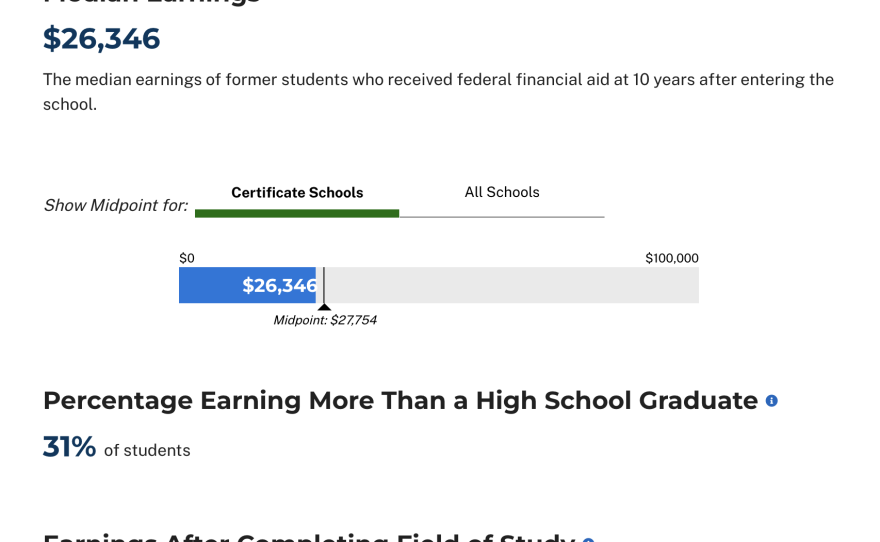Click the $100,000 scale label

pyautogui.click(x=672, y=258)
